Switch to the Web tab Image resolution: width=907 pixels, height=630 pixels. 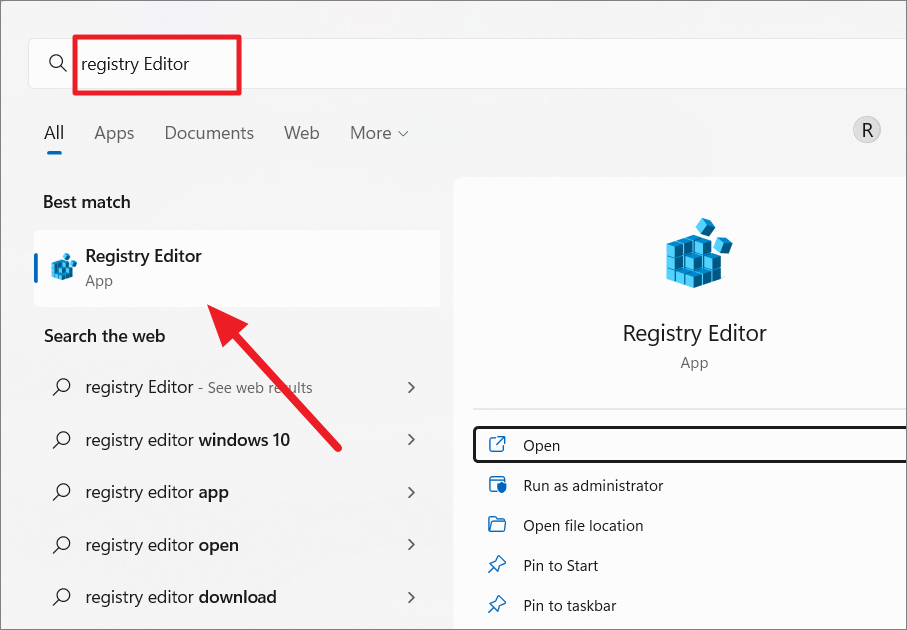[301, 133]
